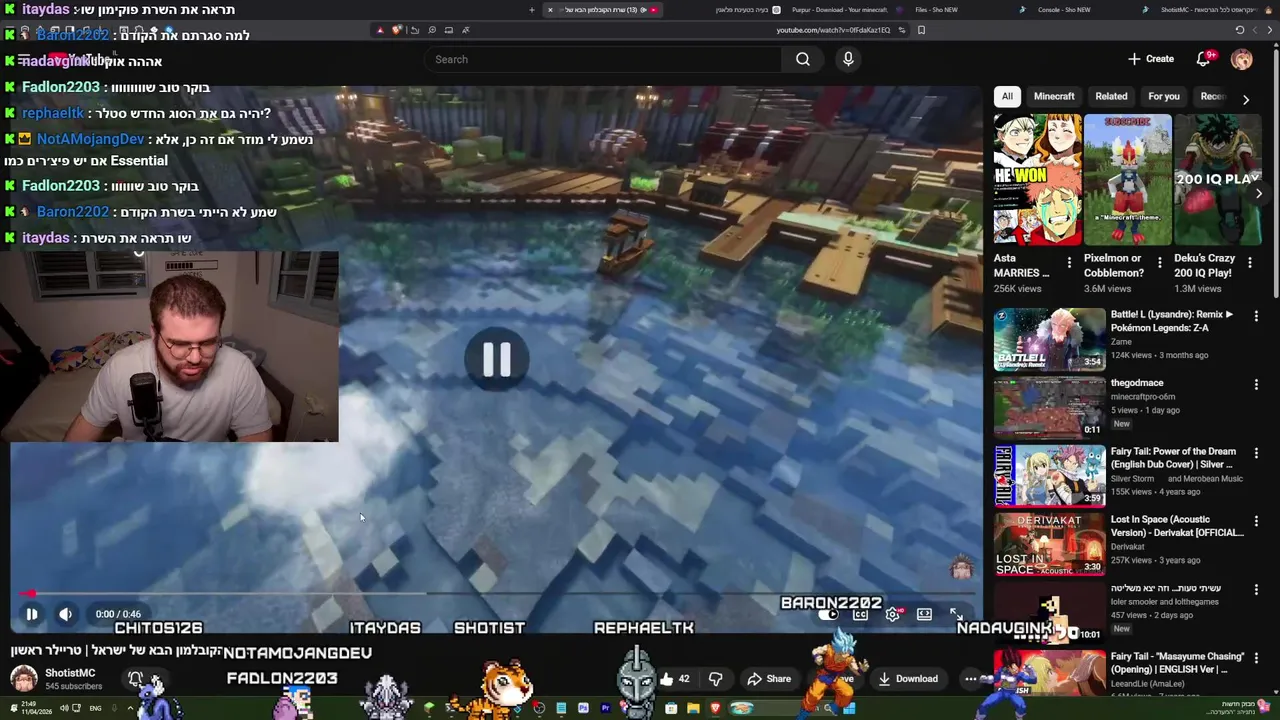Open the player settings gear
This screenshot has height=720, width=1280.
(892, 614)
